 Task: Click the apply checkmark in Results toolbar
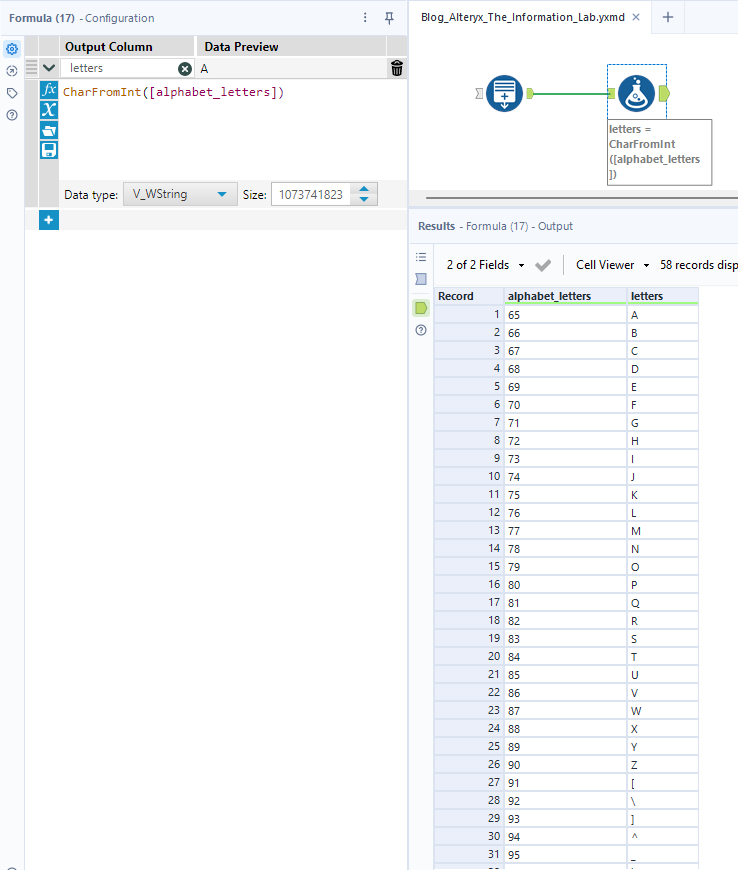(543, 265)
